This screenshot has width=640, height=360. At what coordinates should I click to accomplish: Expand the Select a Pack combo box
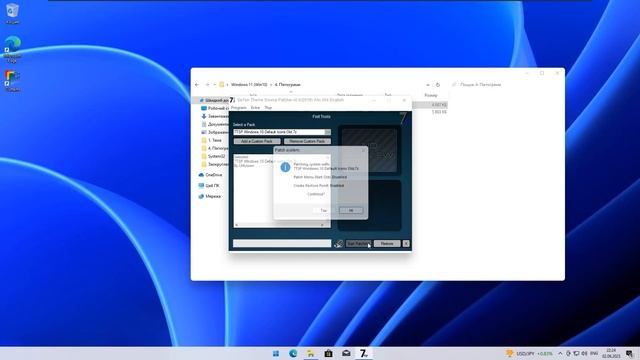pyautogui.click(x=328, y=132)
